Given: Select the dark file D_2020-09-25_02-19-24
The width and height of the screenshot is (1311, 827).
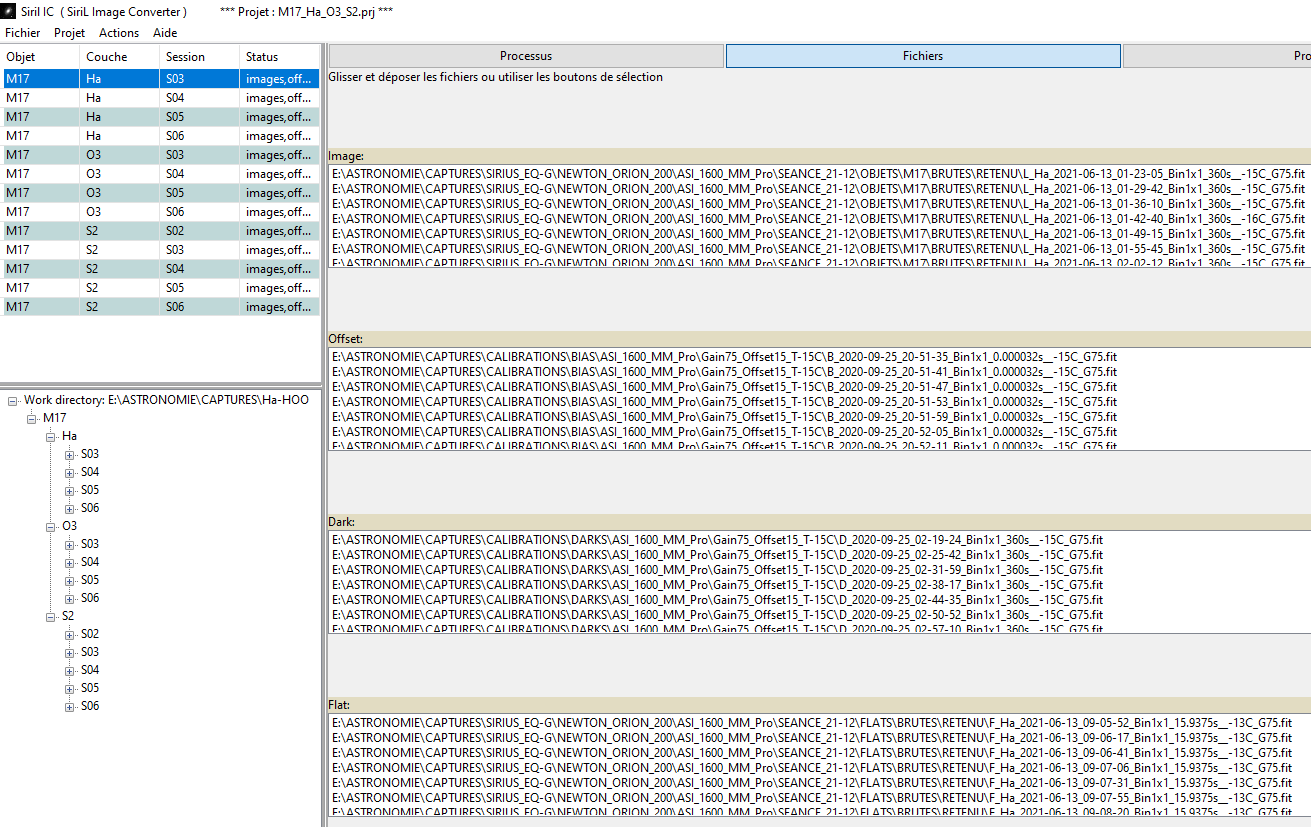Looking at the screenshot, I should [x=717, y=540].
